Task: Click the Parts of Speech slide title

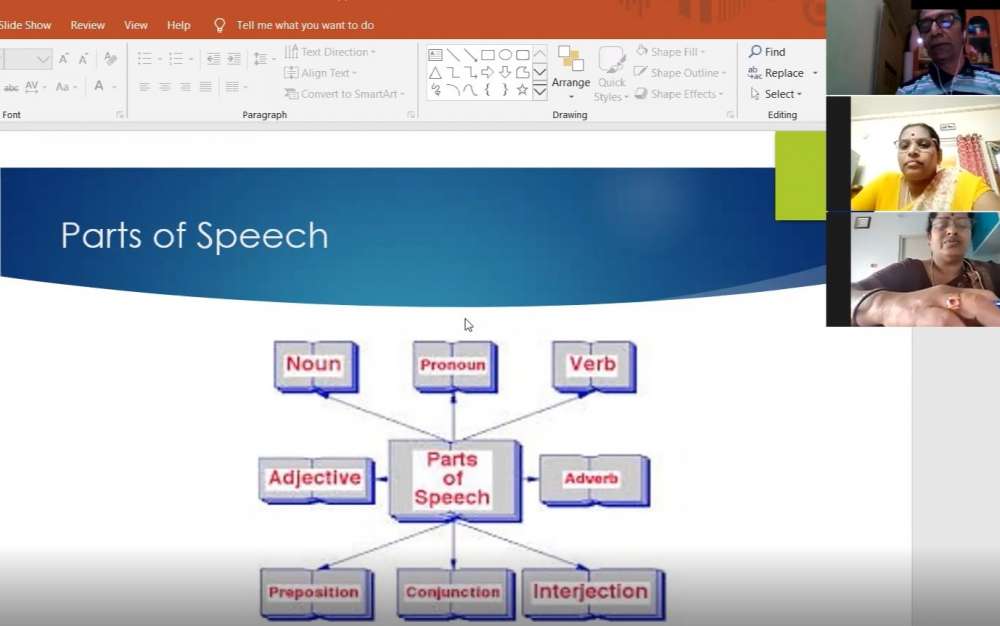Action: click(x=195, y=236)
